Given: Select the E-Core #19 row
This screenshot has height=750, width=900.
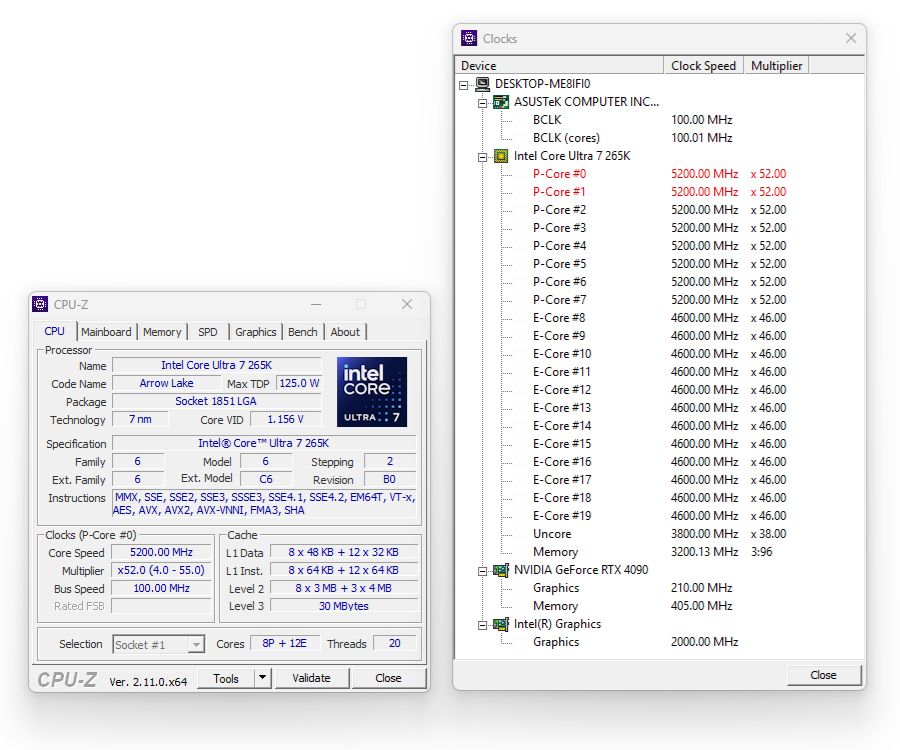Looking at the screenshot, I should point(659,516).
